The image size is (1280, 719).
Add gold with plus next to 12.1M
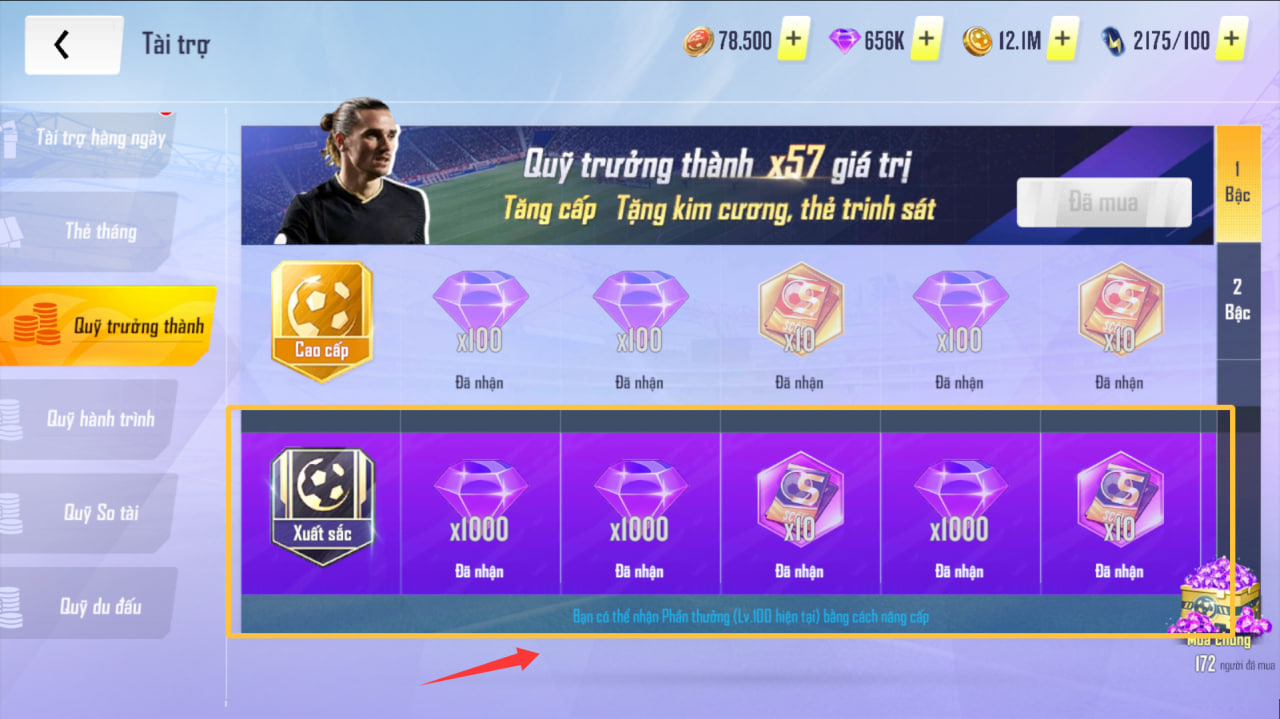pyautogui.click(x=1062, y=40)
